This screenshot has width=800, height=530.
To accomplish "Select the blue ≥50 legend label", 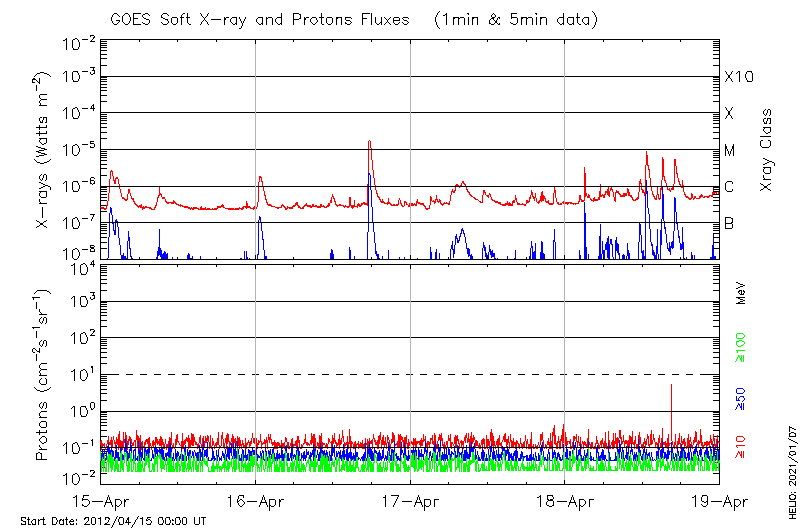I will [741, 398].
